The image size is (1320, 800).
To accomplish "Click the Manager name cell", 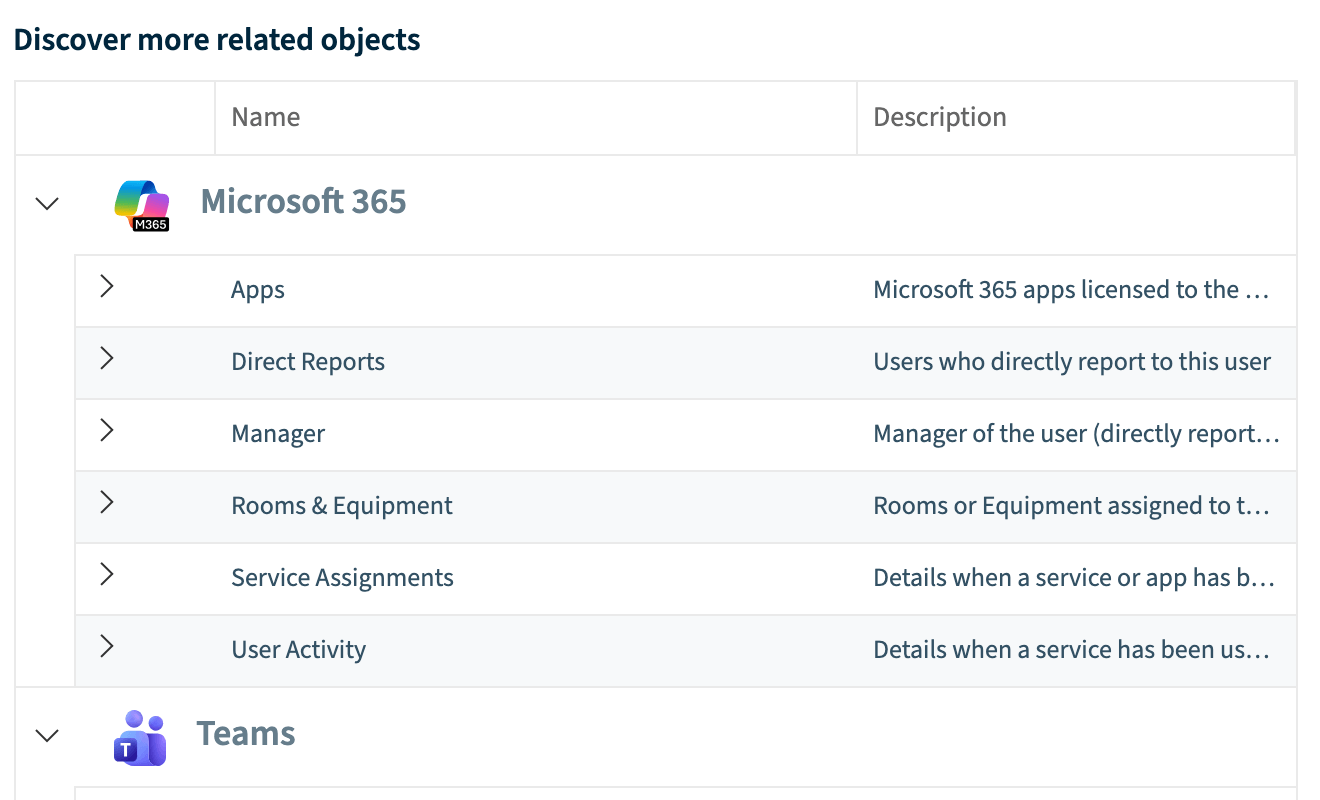I will 278,434.
